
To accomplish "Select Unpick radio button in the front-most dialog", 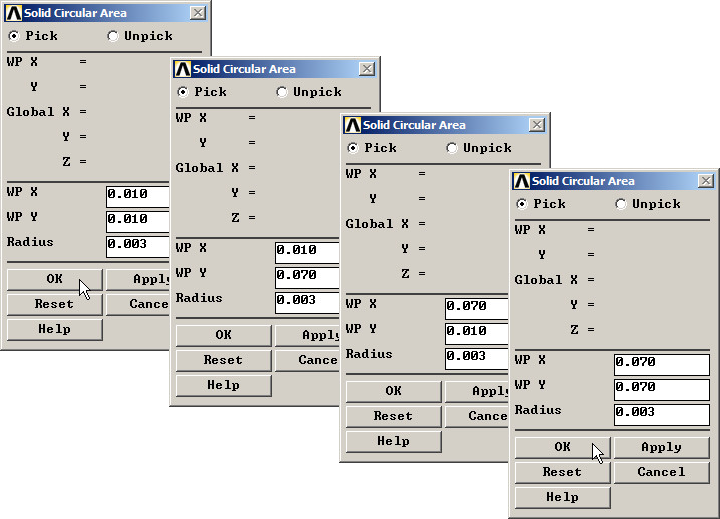I will coord(621,204).
